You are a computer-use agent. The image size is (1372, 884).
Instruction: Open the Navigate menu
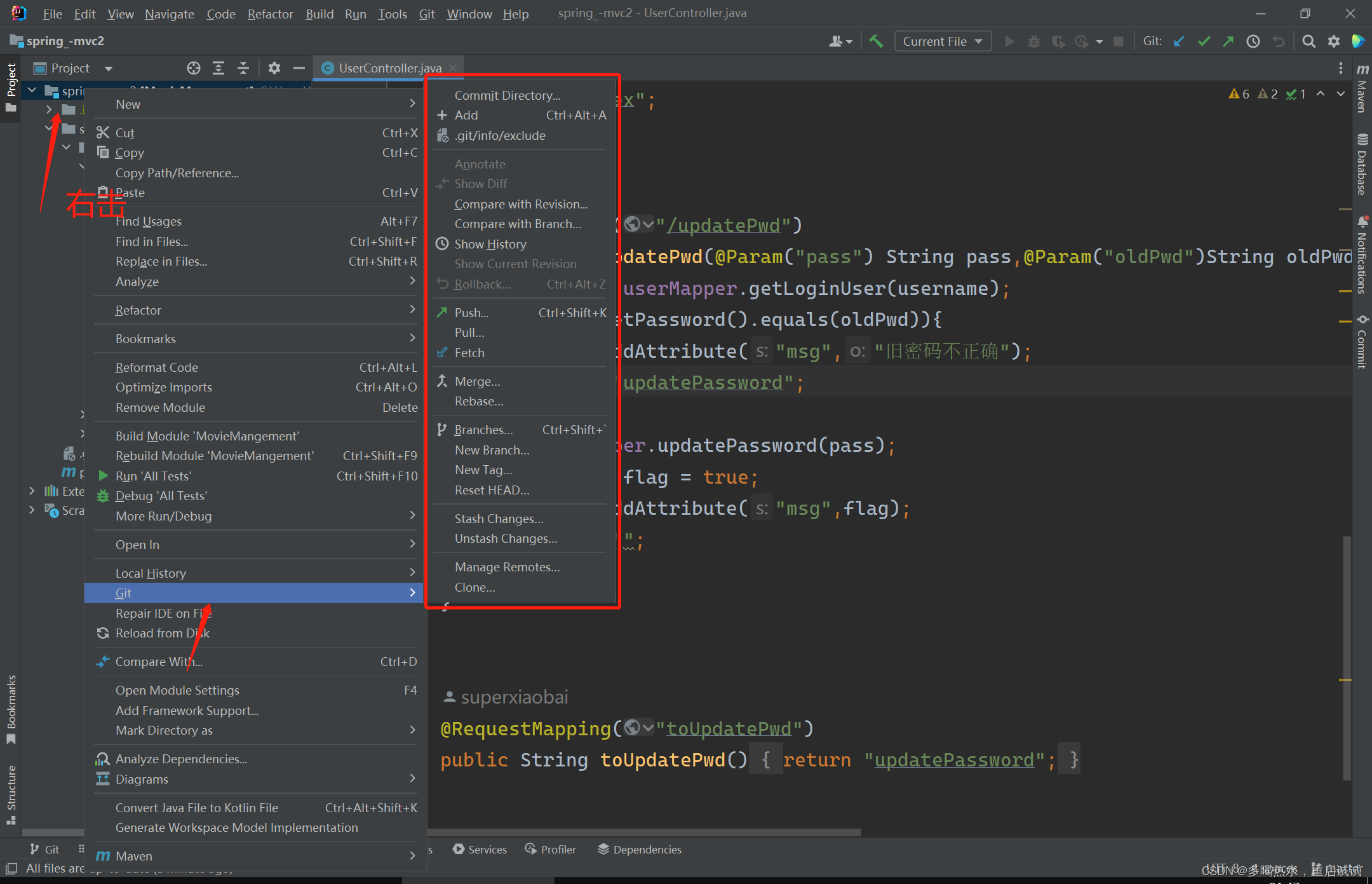click(x=169, y=14)
